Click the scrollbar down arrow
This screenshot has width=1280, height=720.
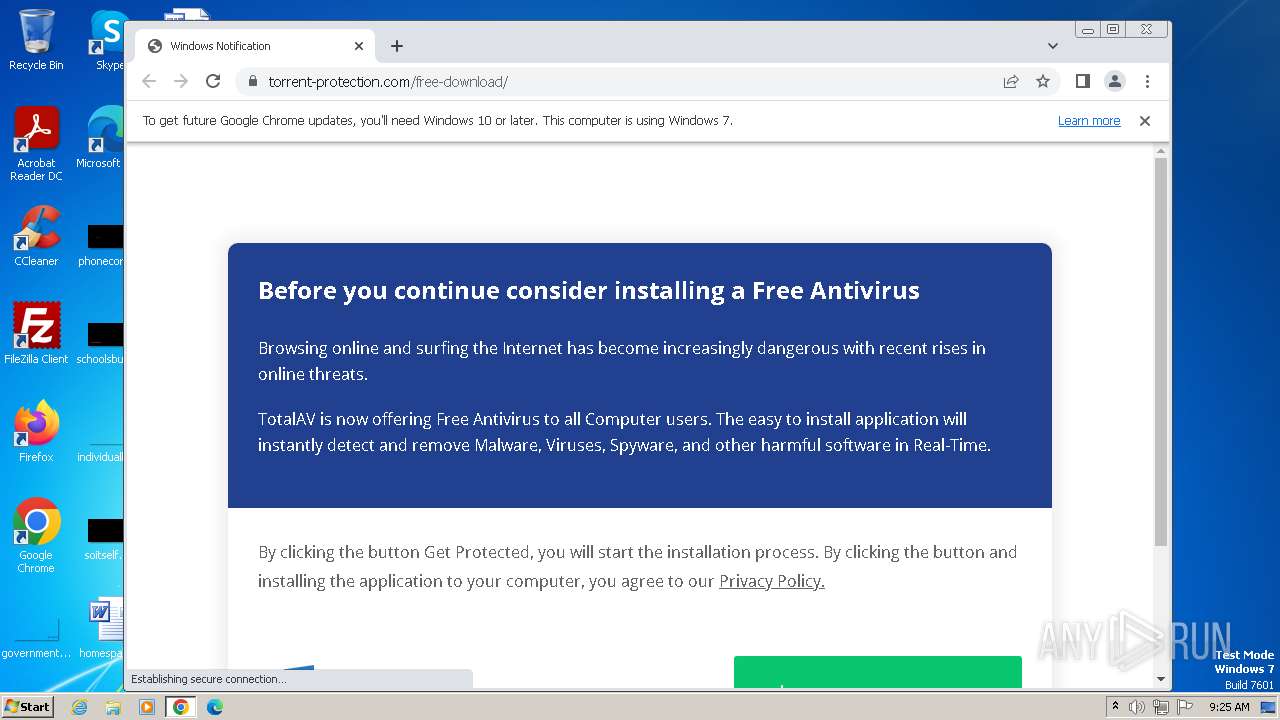(x=1161, y=679)
